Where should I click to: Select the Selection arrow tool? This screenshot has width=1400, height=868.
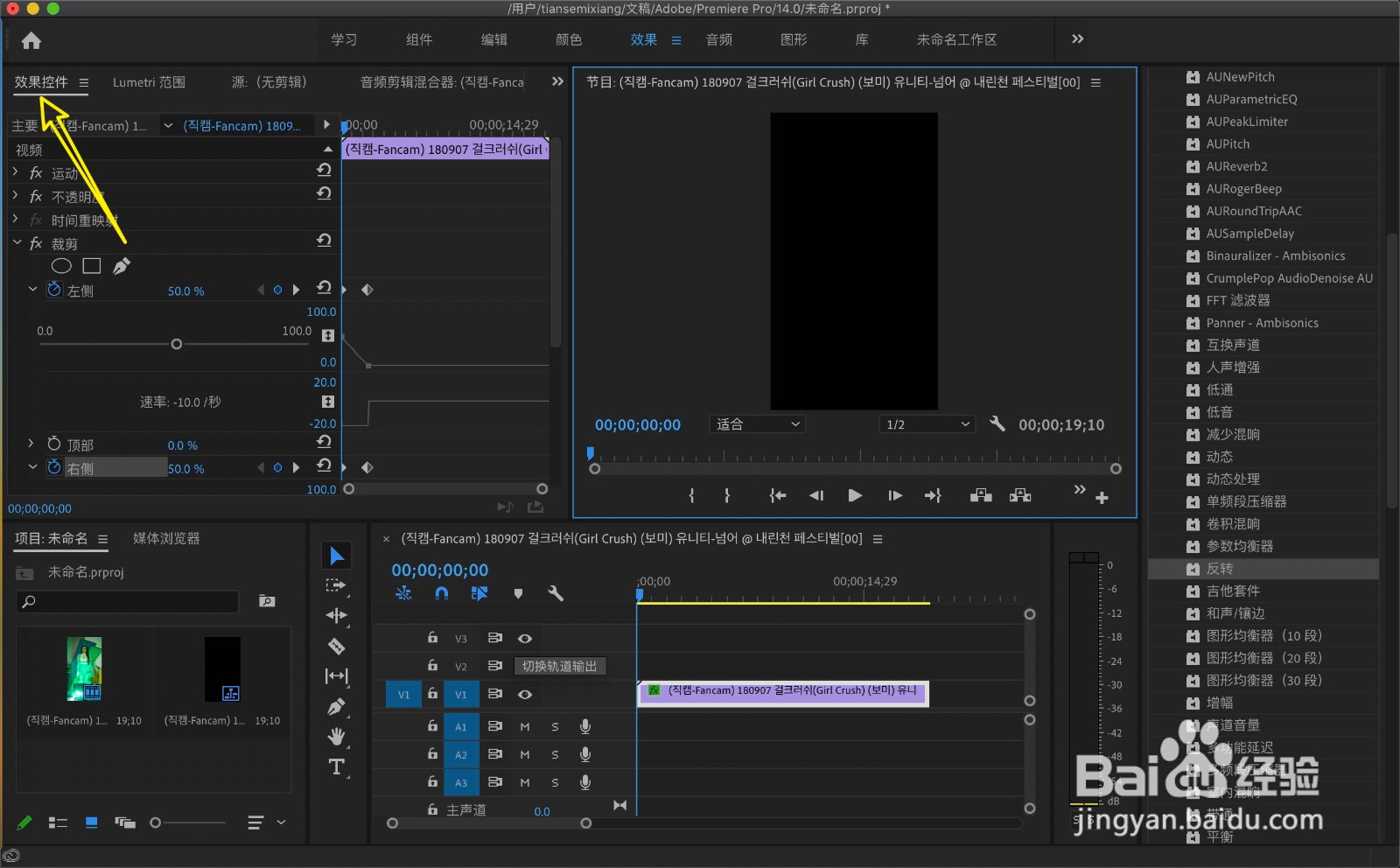[x=337, y=556]
